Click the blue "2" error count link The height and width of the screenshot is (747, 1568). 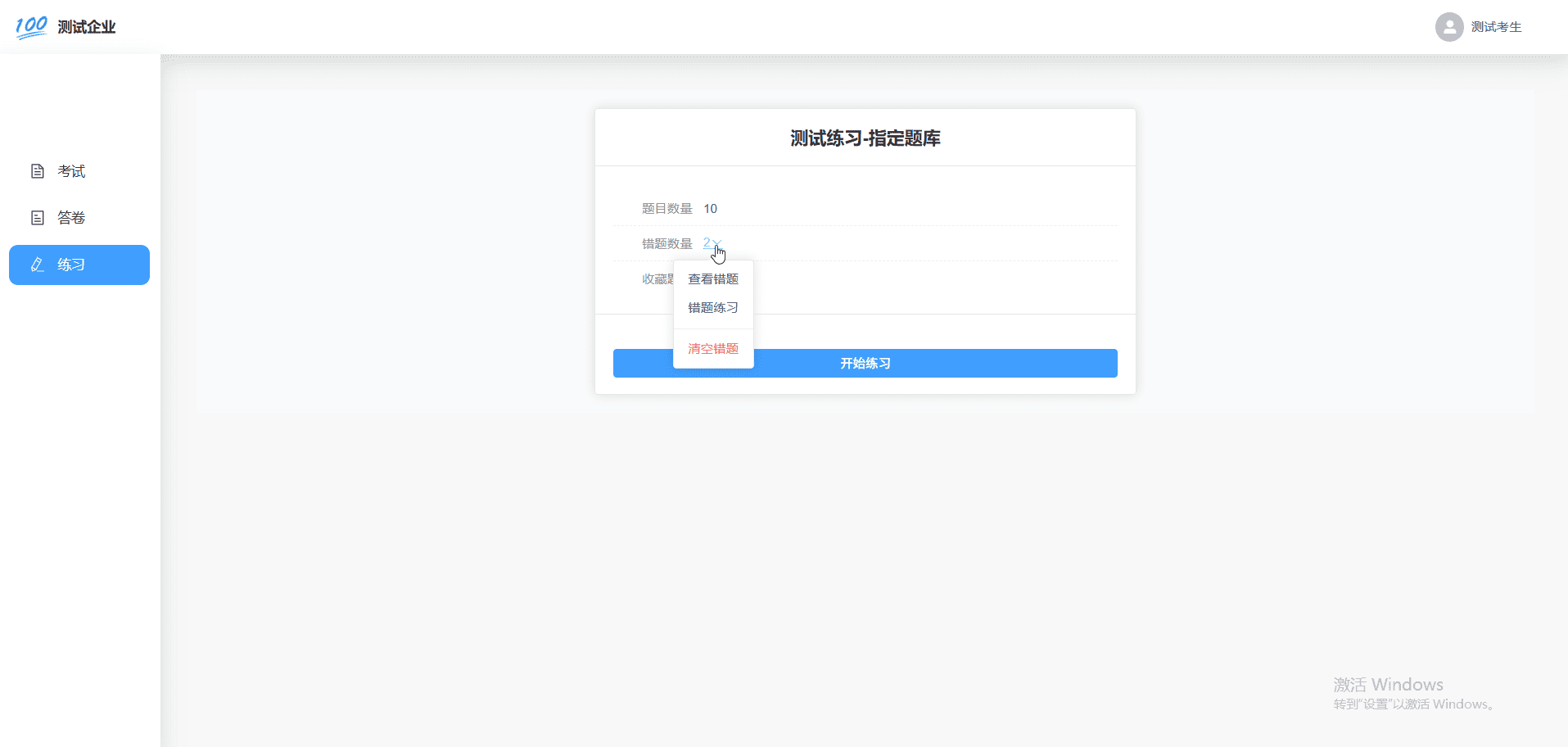707,242
